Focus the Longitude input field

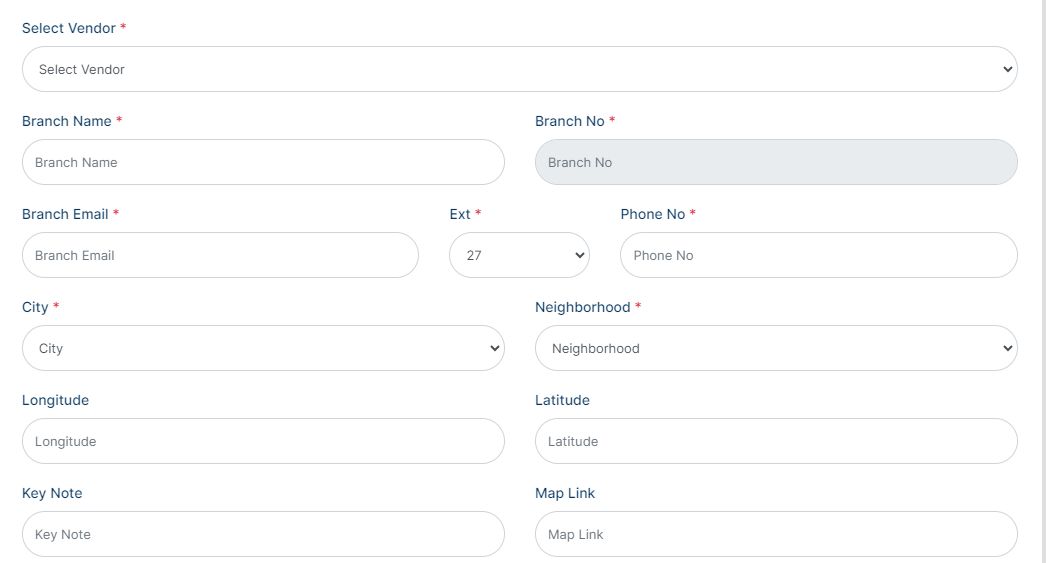[263, 441]
